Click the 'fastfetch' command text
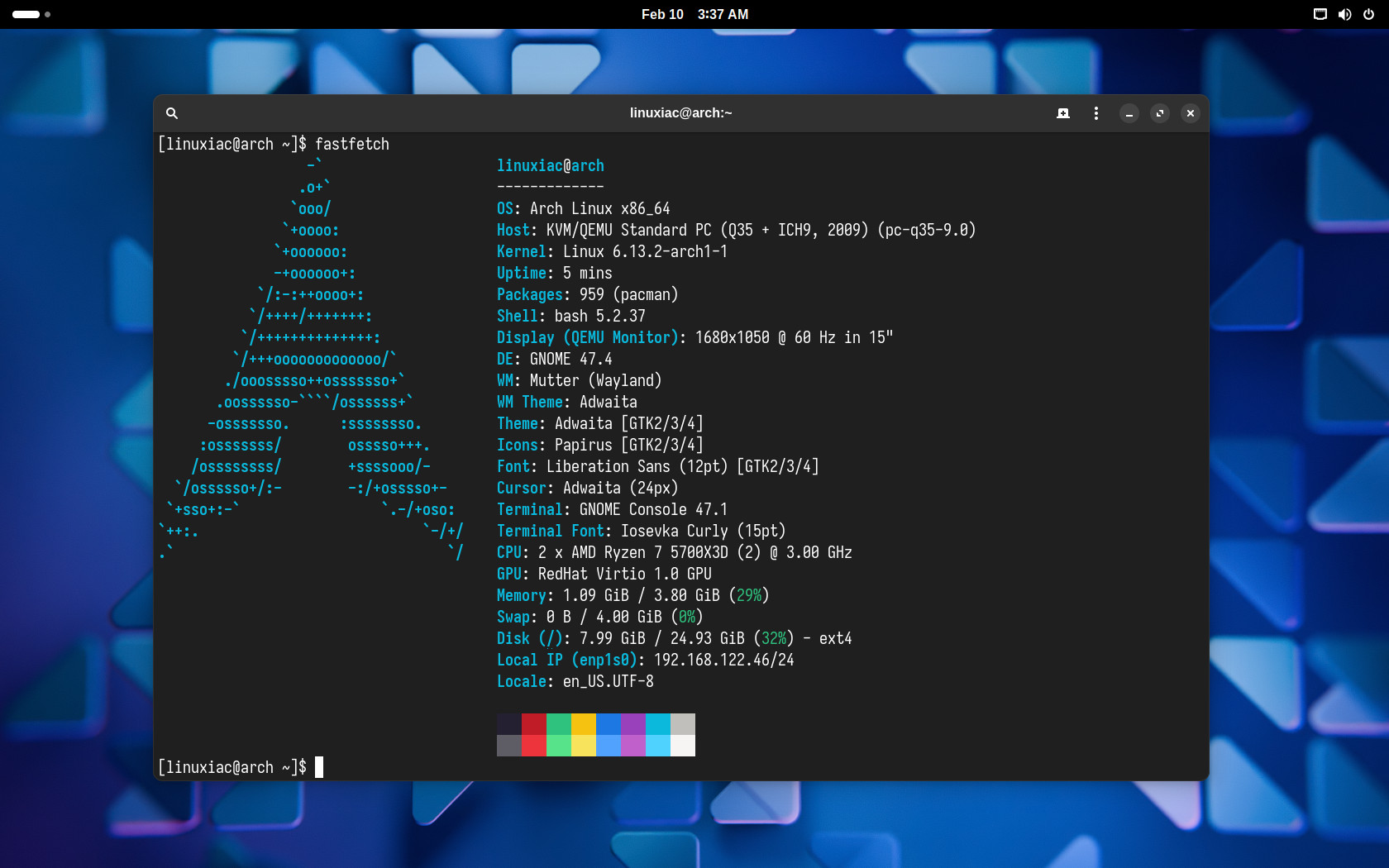The image size is (1389, 868). [x=352, y=144]
